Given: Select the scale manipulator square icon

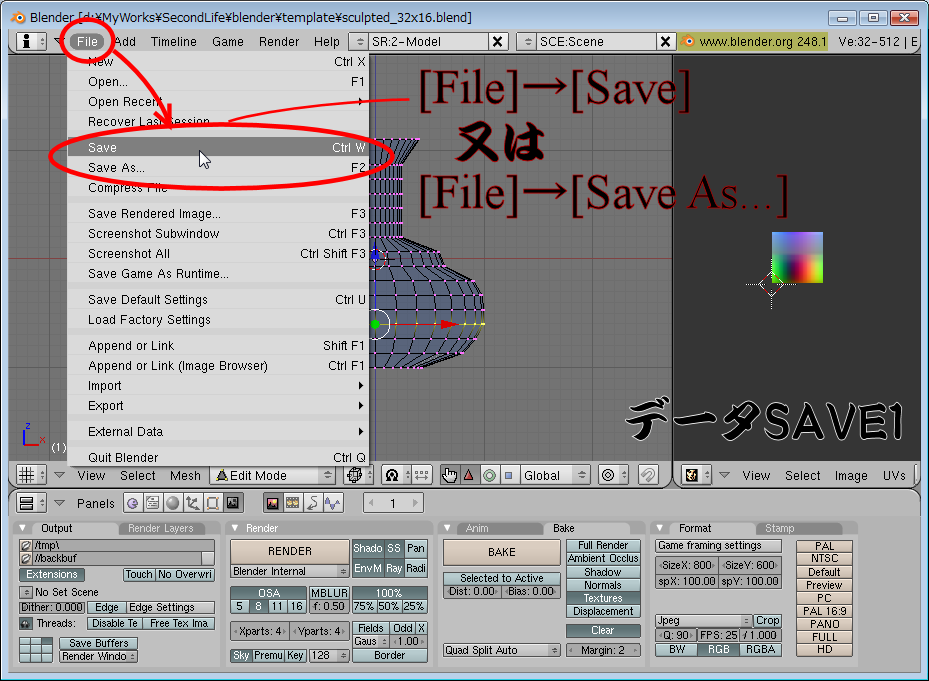Looking at the screenshot, I should (508, 475).
